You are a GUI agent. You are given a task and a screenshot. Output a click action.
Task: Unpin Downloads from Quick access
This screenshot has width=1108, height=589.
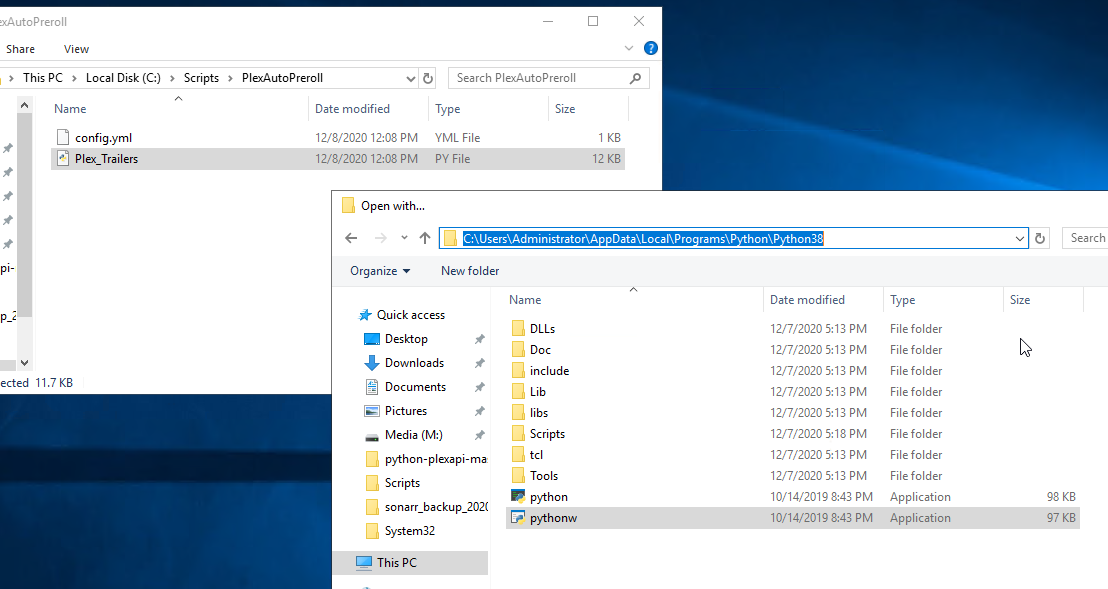coord(479,363)
